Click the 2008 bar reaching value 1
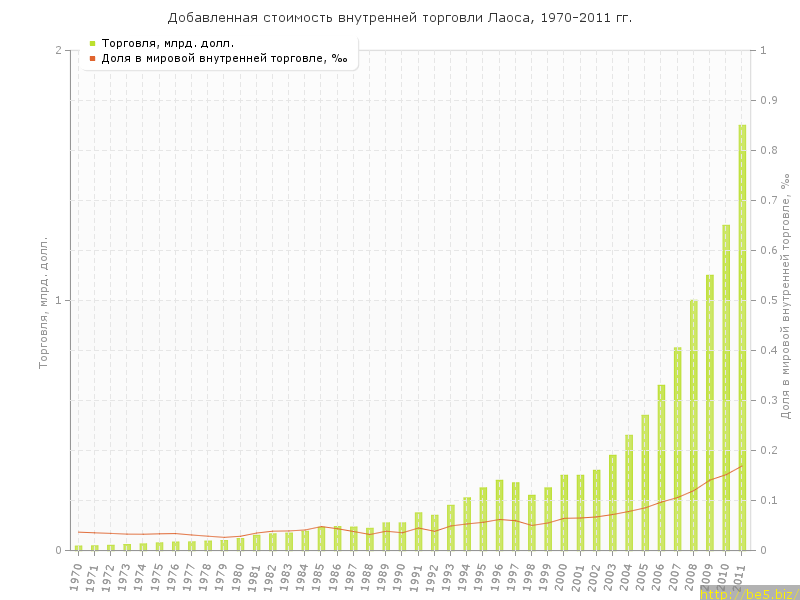Image resolution: width=800 pixels, height=600 pixels. (693, 425)
